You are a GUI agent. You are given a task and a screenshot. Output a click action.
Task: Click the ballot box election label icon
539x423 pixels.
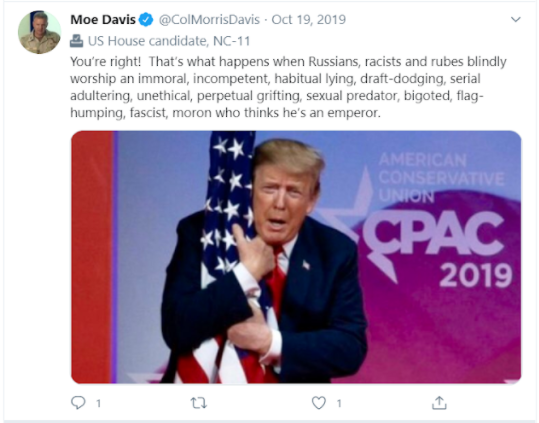(76, 41)
